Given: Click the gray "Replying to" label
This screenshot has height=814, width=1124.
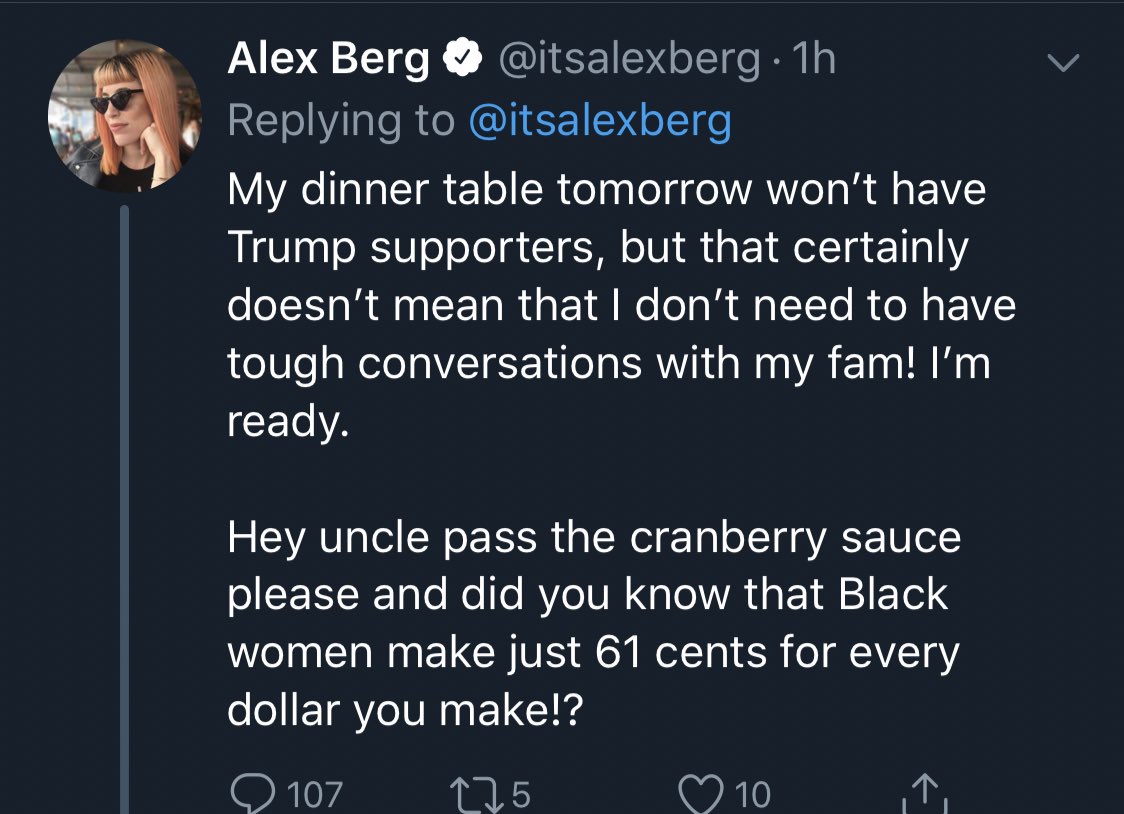Looking at the screenshot, I should point(340,120).
